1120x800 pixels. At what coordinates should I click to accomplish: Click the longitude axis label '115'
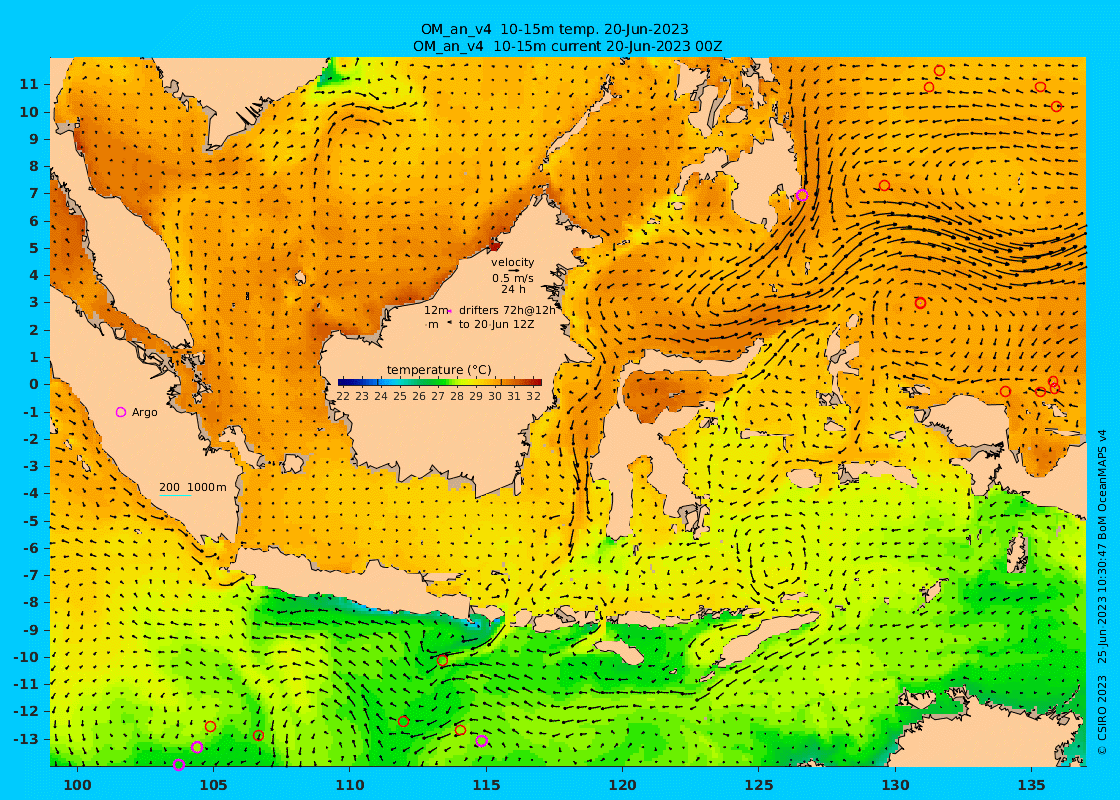click(486, 785)
